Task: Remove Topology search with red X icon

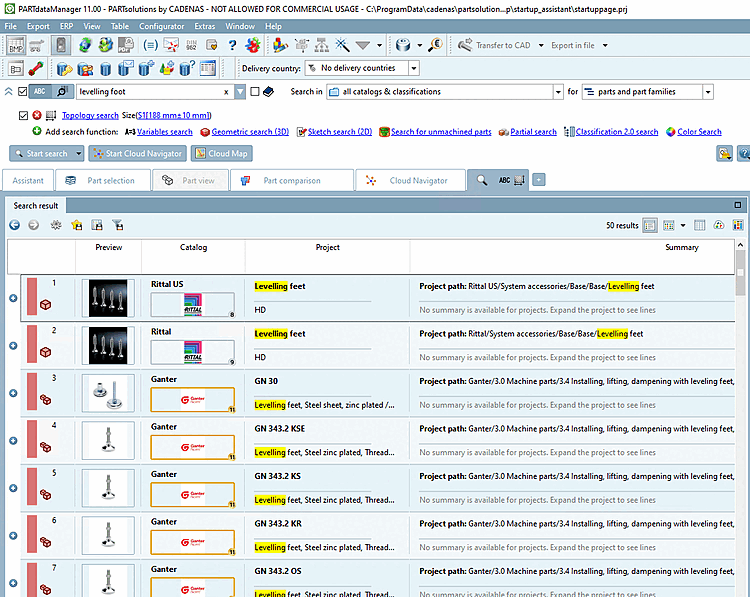Action: click(37, 116)
